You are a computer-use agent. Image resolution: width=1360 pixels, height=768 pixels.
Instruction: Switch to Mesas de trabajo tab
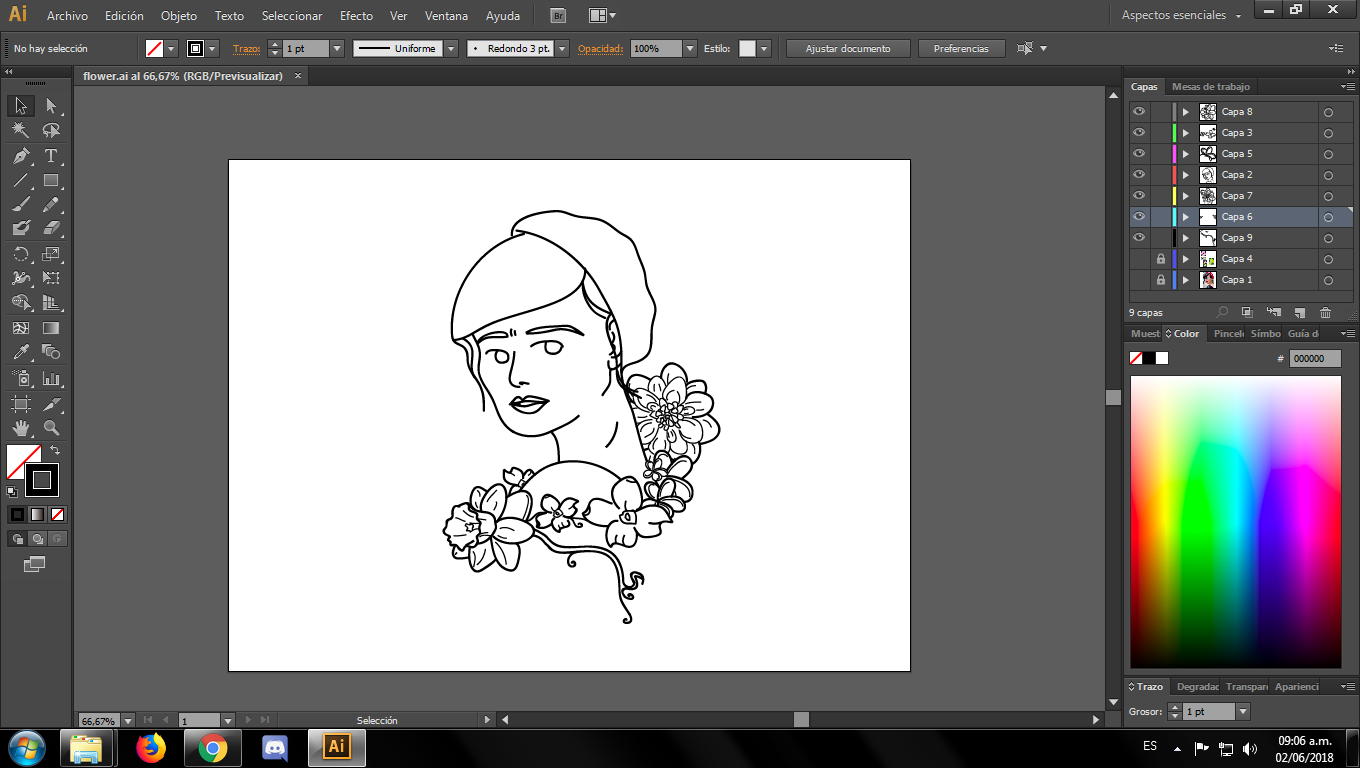1210,87
